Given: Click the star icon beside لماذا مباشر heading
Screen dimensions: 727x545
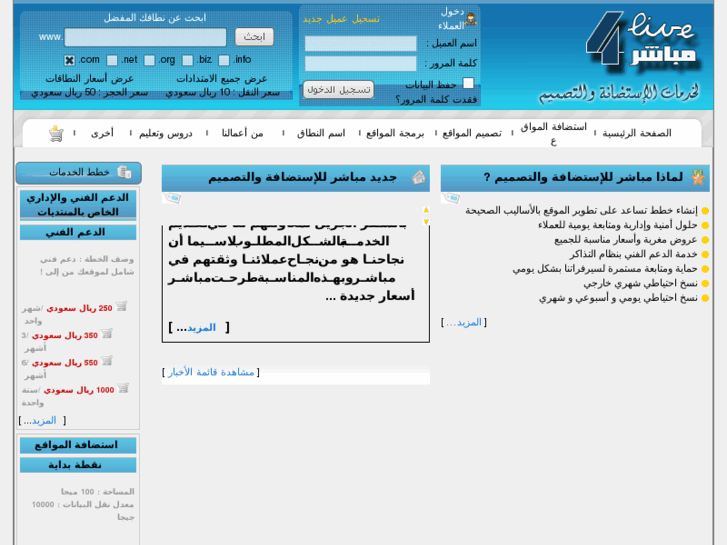Looking at the screenshot, I should [698, 177].
